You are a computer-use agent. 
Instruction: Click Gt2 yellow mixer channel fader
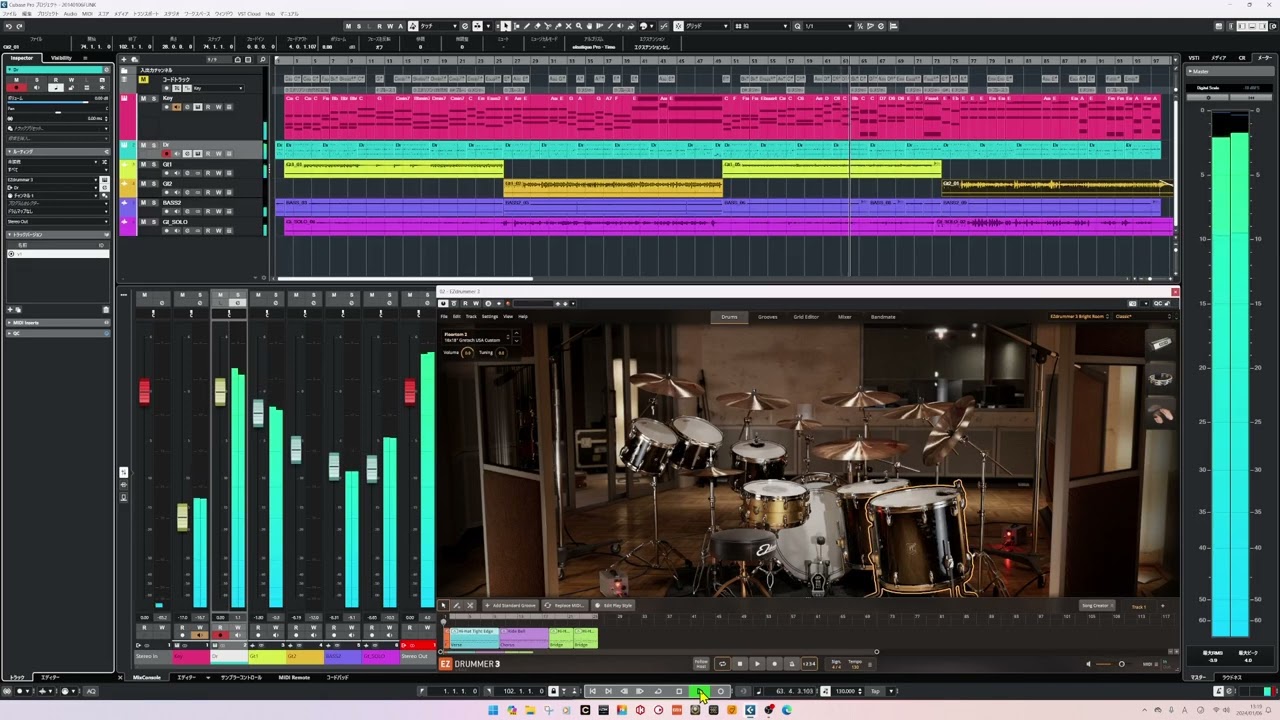coord(296,449)
